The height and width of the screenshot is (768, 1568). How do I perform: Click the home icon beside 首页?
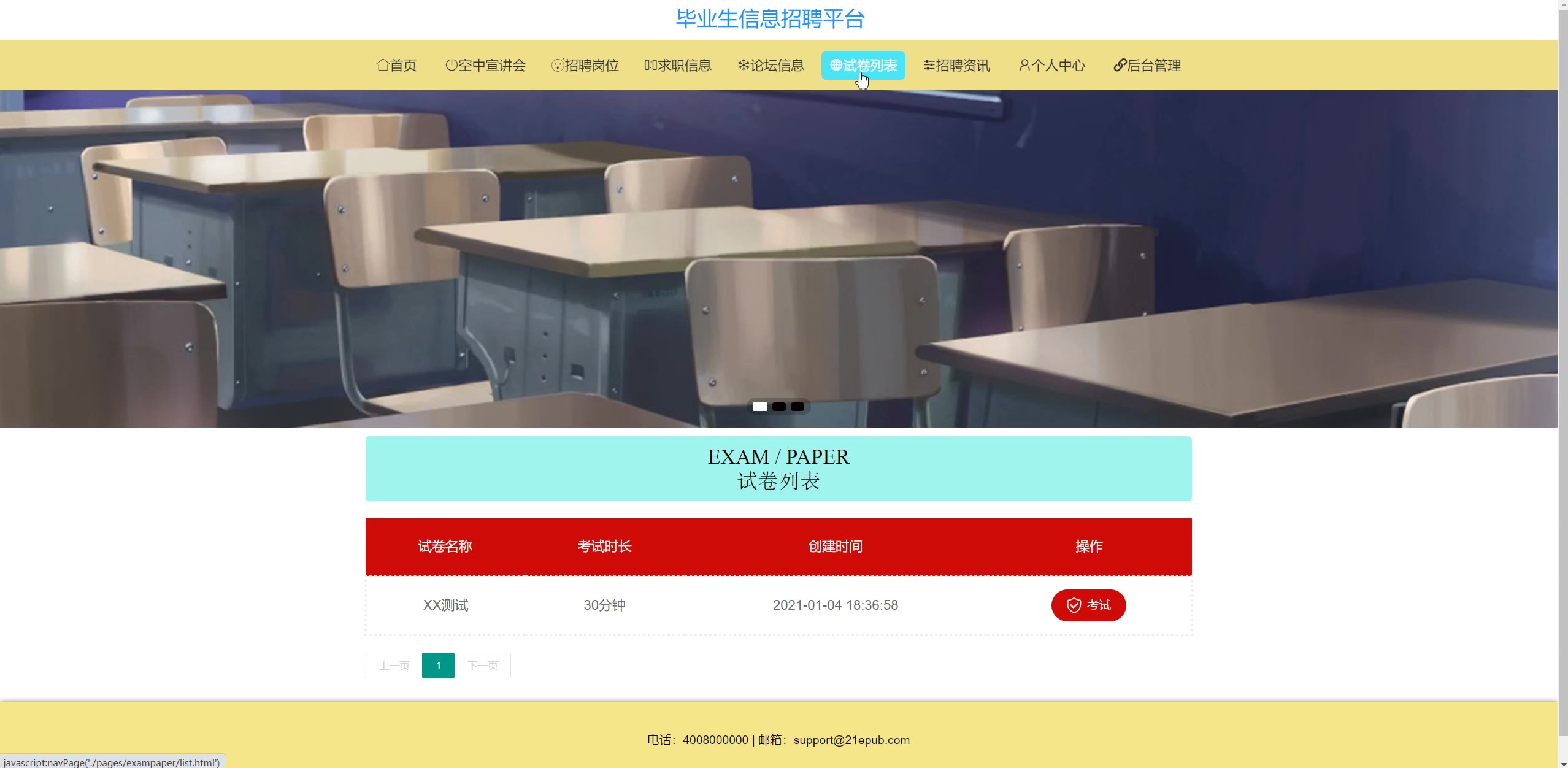[383, 65]
